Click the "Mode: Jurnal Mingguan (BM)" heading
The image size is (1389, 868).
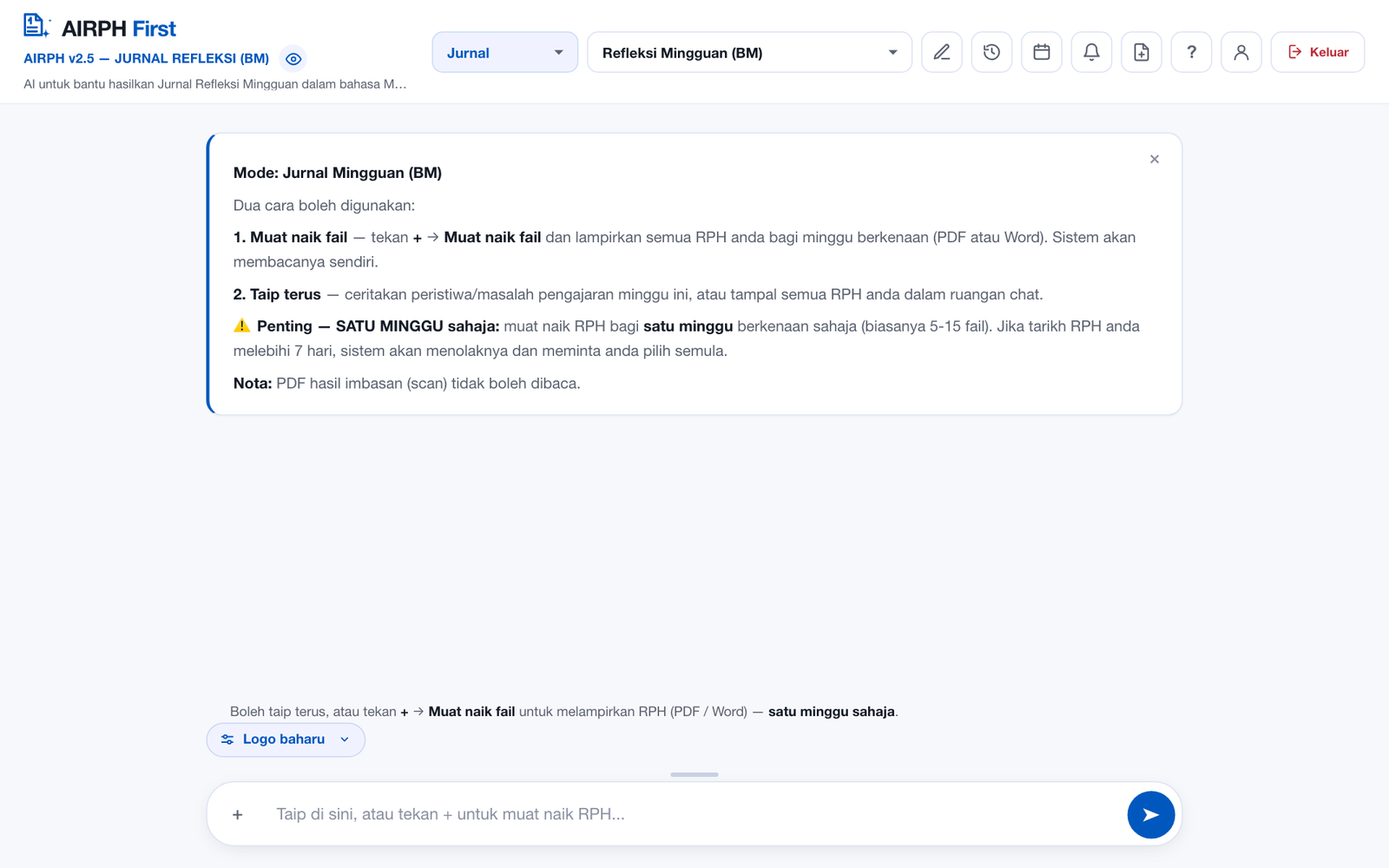tap(338, 173)
